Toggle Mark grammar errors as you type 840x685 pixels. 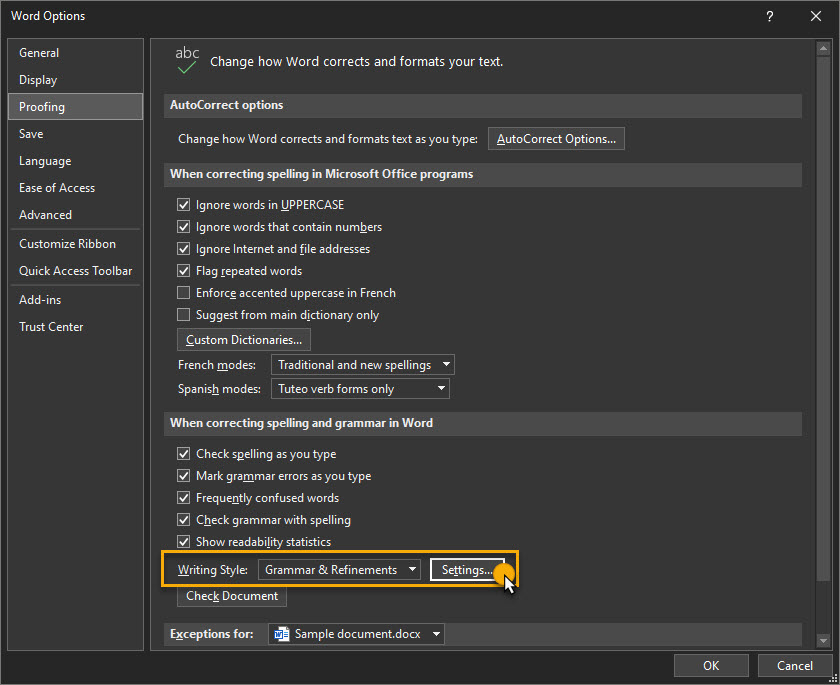(x=183, y=476)
